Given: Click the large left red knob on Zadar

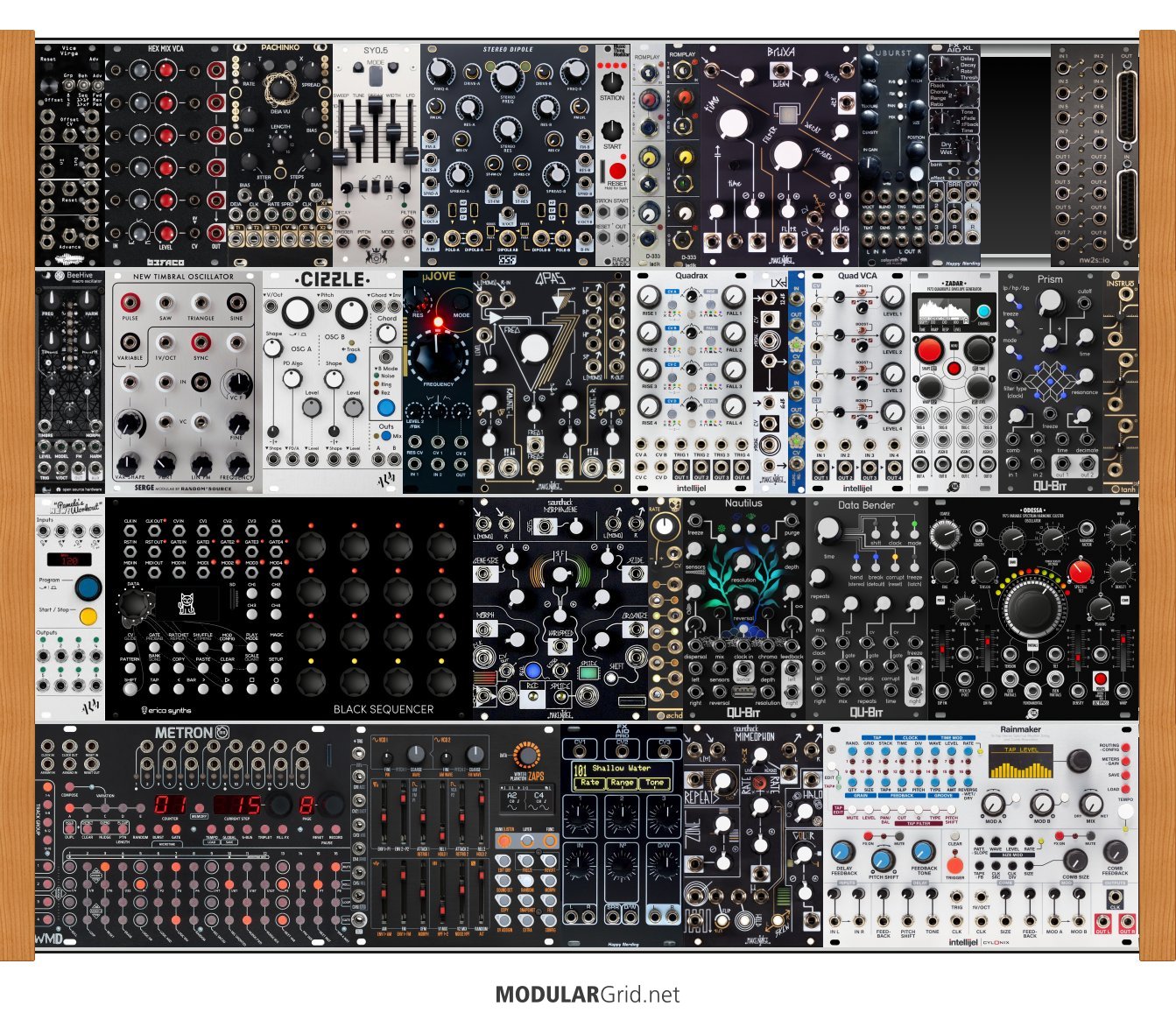Looking at the screenshot, I should point(931,351).
